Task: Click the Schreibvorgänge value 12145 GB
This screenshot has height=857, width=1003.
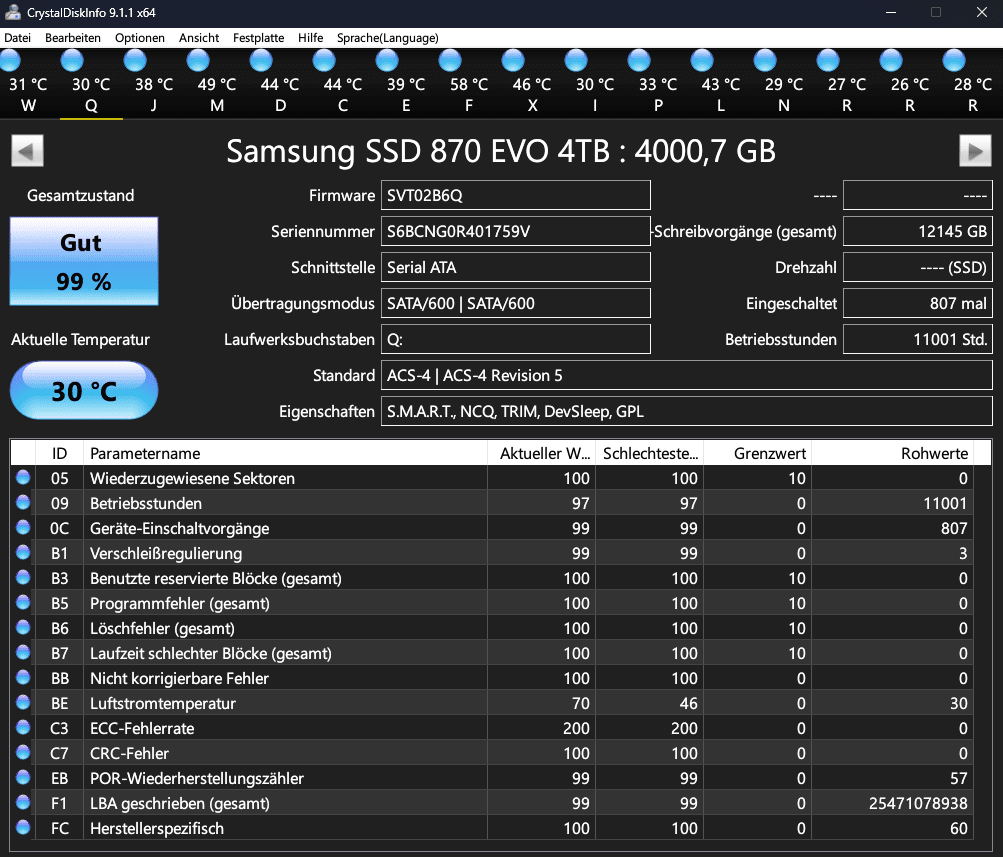Action: tap(918, 232)
